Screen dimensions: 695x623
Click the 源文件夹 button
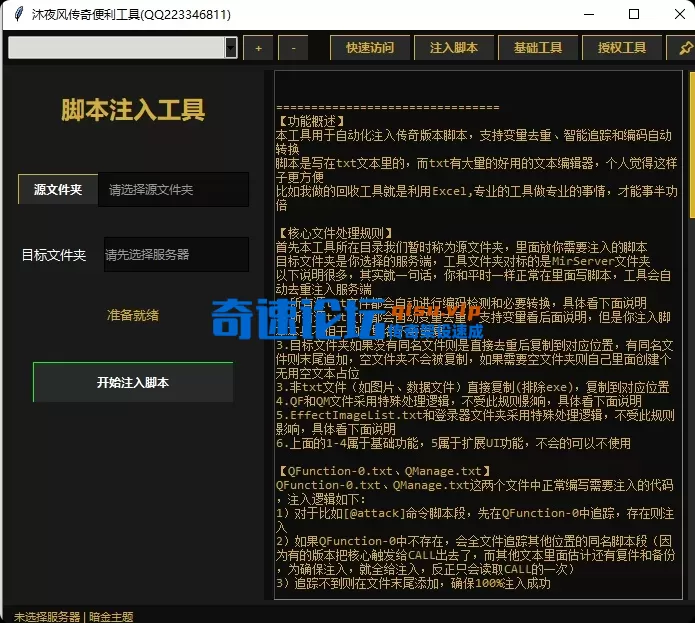(58, 189)
